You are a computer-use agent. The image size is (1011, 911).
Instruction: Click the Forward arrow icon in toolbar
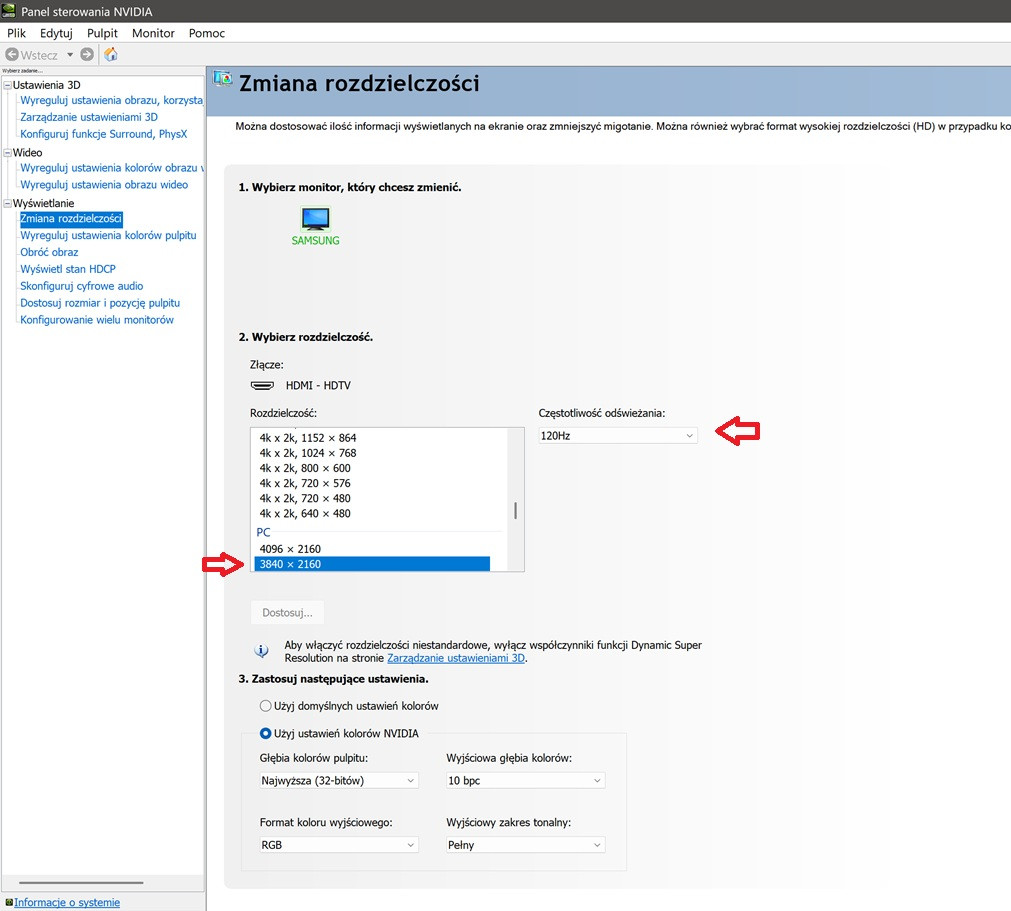point(87,55)
